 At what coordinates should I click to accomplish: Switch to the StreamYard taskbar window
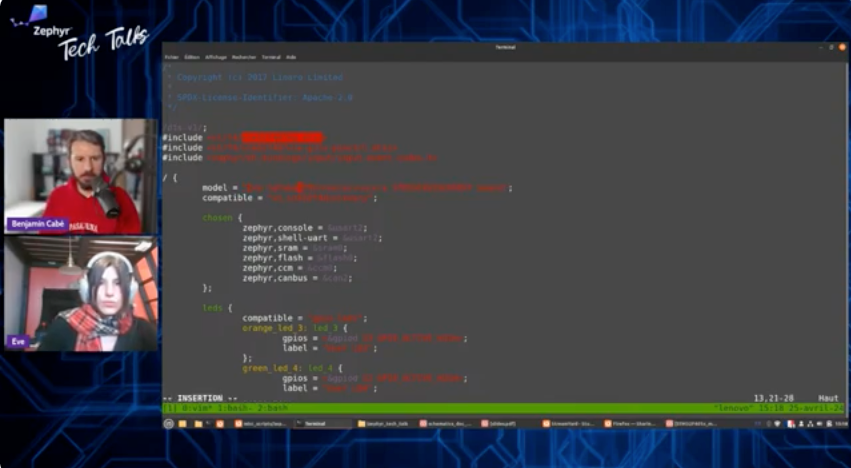(572, 423)
